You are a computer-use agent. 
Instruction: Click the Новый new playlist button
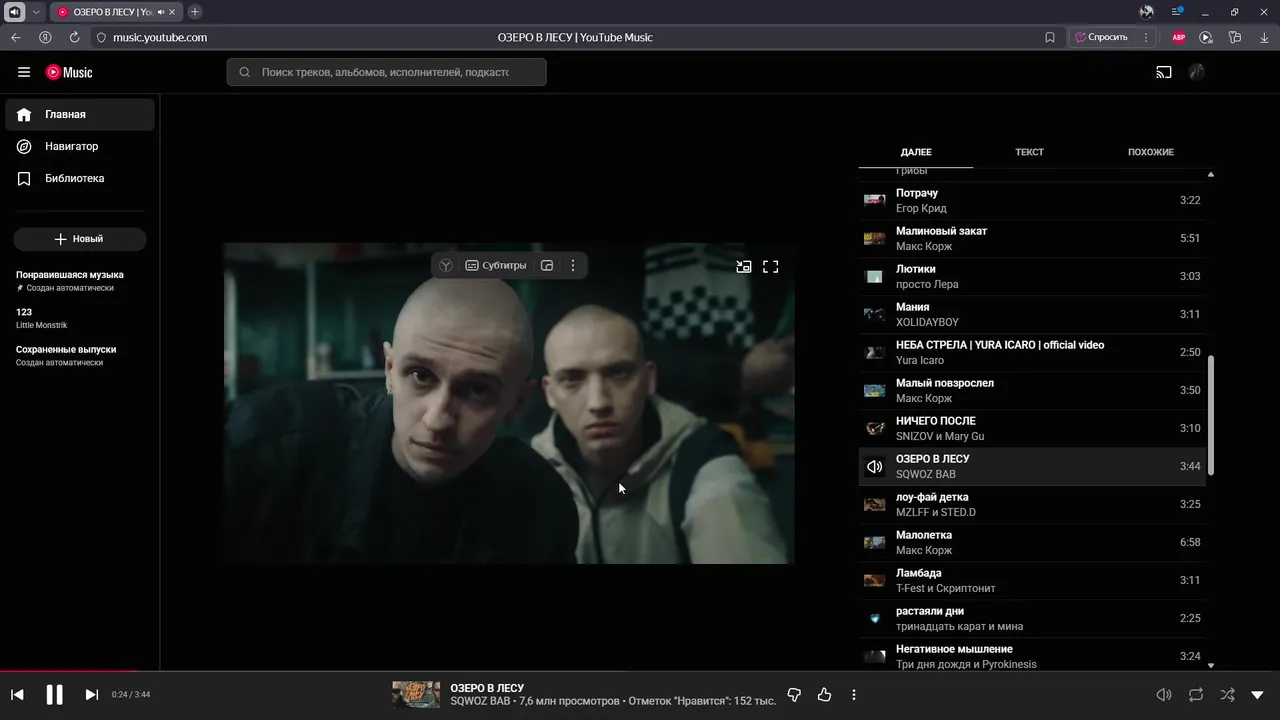click(x=80, y=239)
